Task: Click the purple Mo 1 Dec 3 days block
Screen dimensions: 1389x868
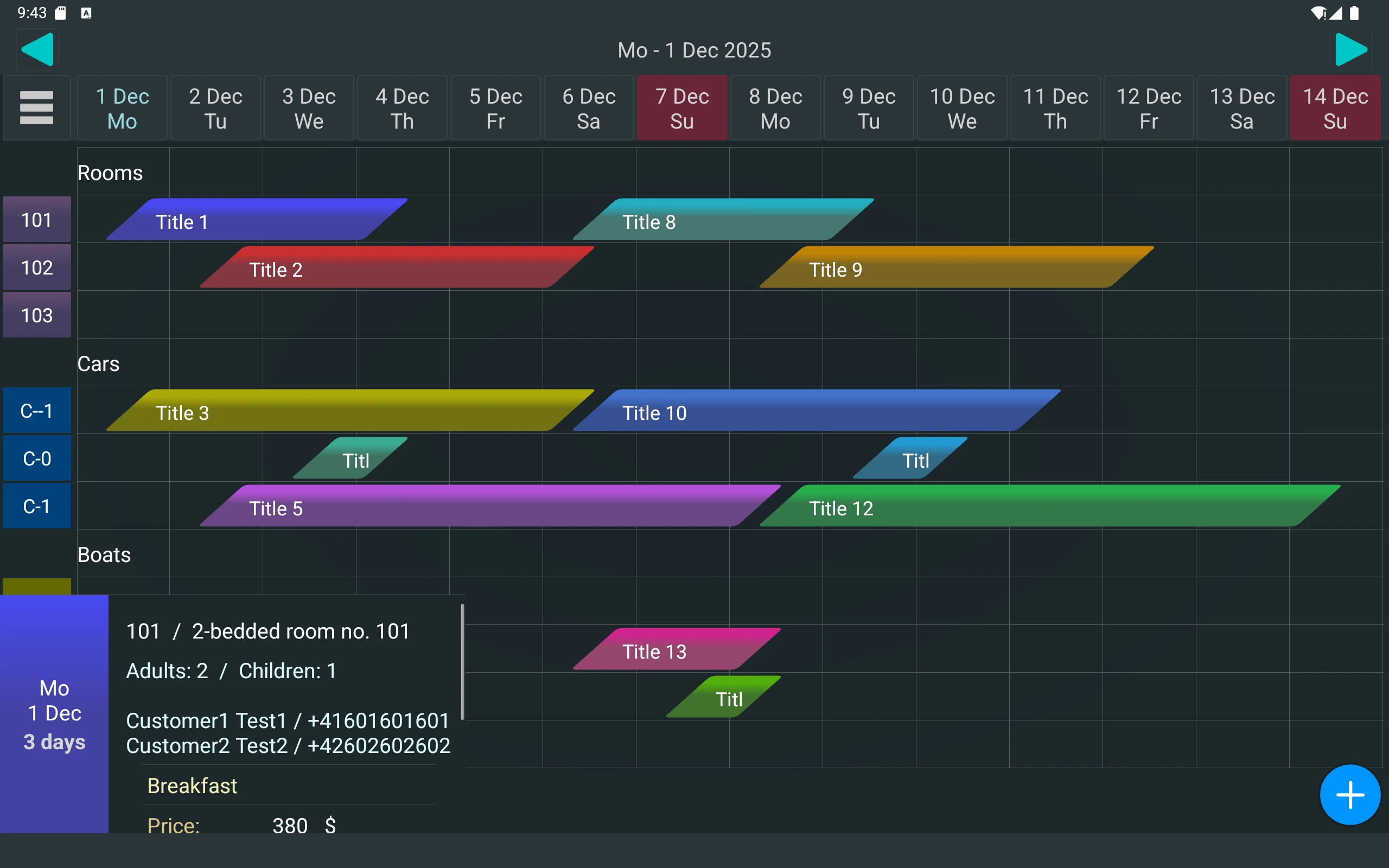Action: point(54,713)
